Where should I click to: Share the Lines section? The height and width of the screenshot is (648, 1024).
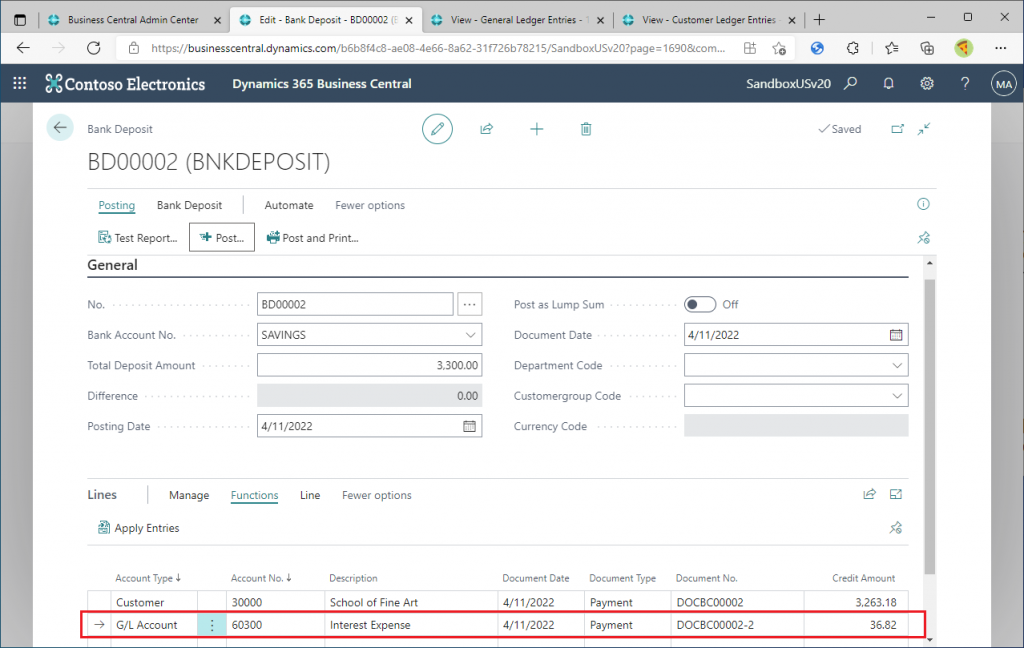(x=869, y=494)
